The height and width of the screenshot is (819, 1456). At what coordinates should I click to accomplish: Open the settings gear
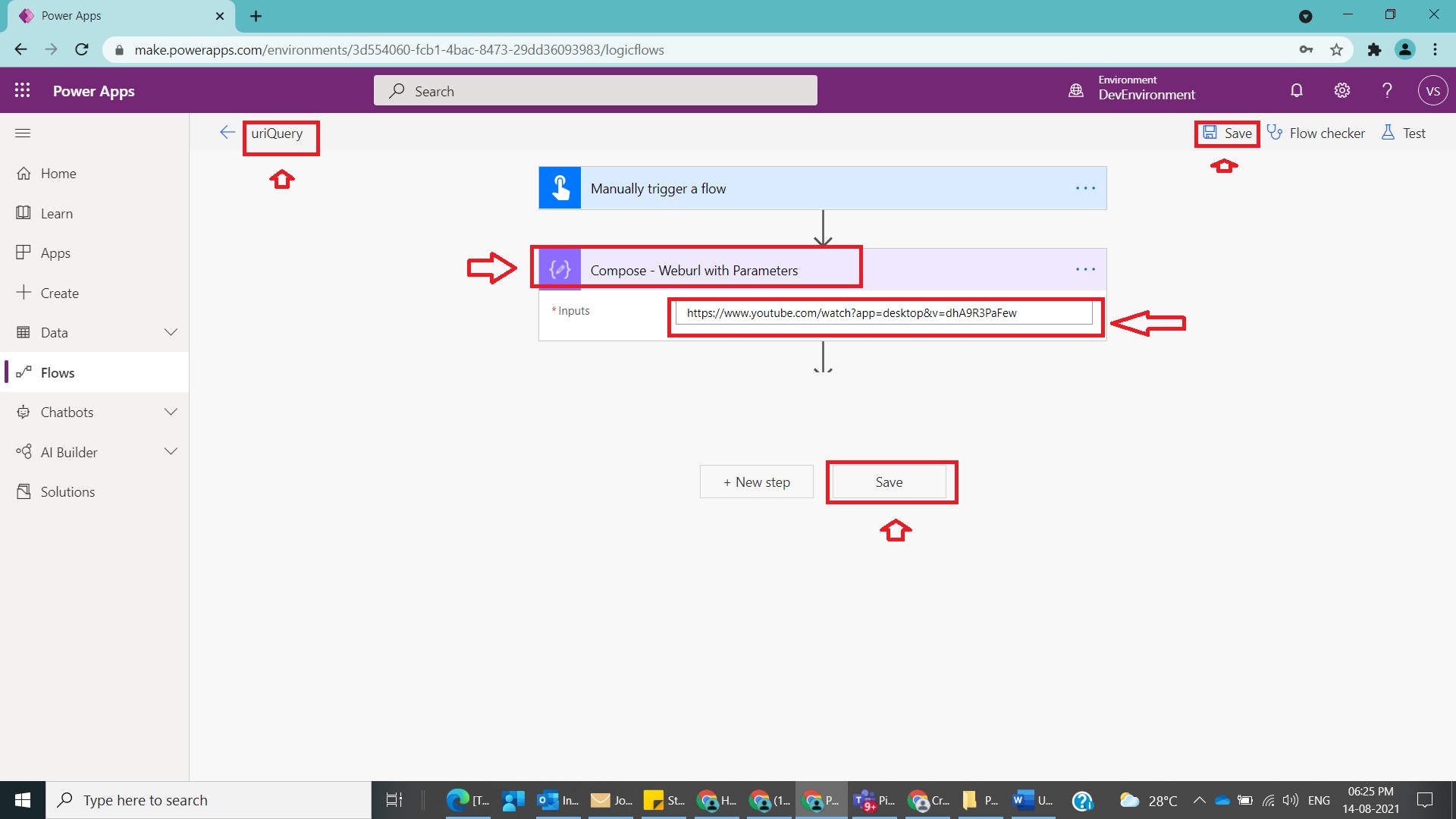tap(1341, 89)
